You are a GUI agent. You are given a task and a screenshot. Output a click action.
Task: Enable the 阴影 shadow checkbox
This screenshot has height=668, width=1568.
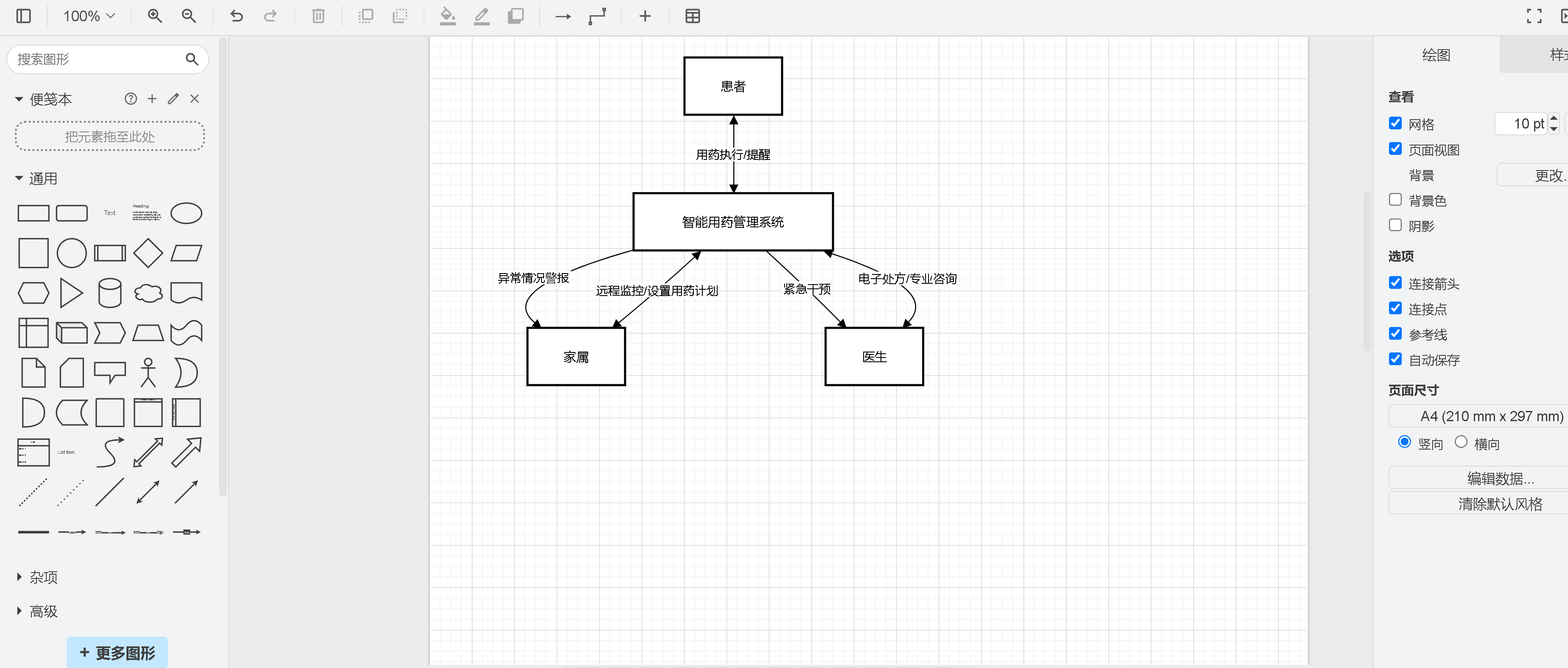[1395, 225]
